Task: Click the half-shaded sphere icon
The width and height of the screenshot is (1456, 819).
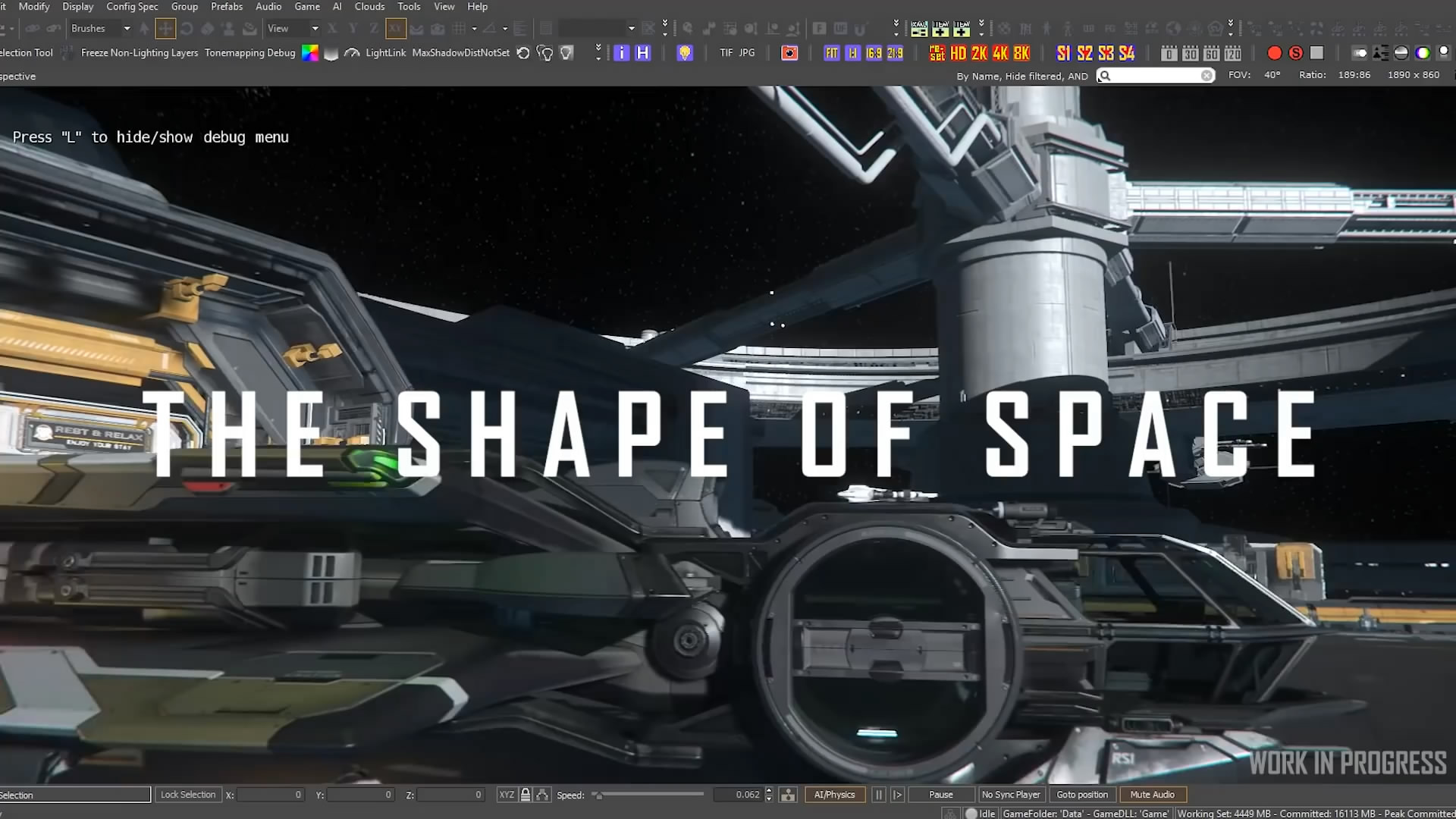Action: coord(1401,52)
